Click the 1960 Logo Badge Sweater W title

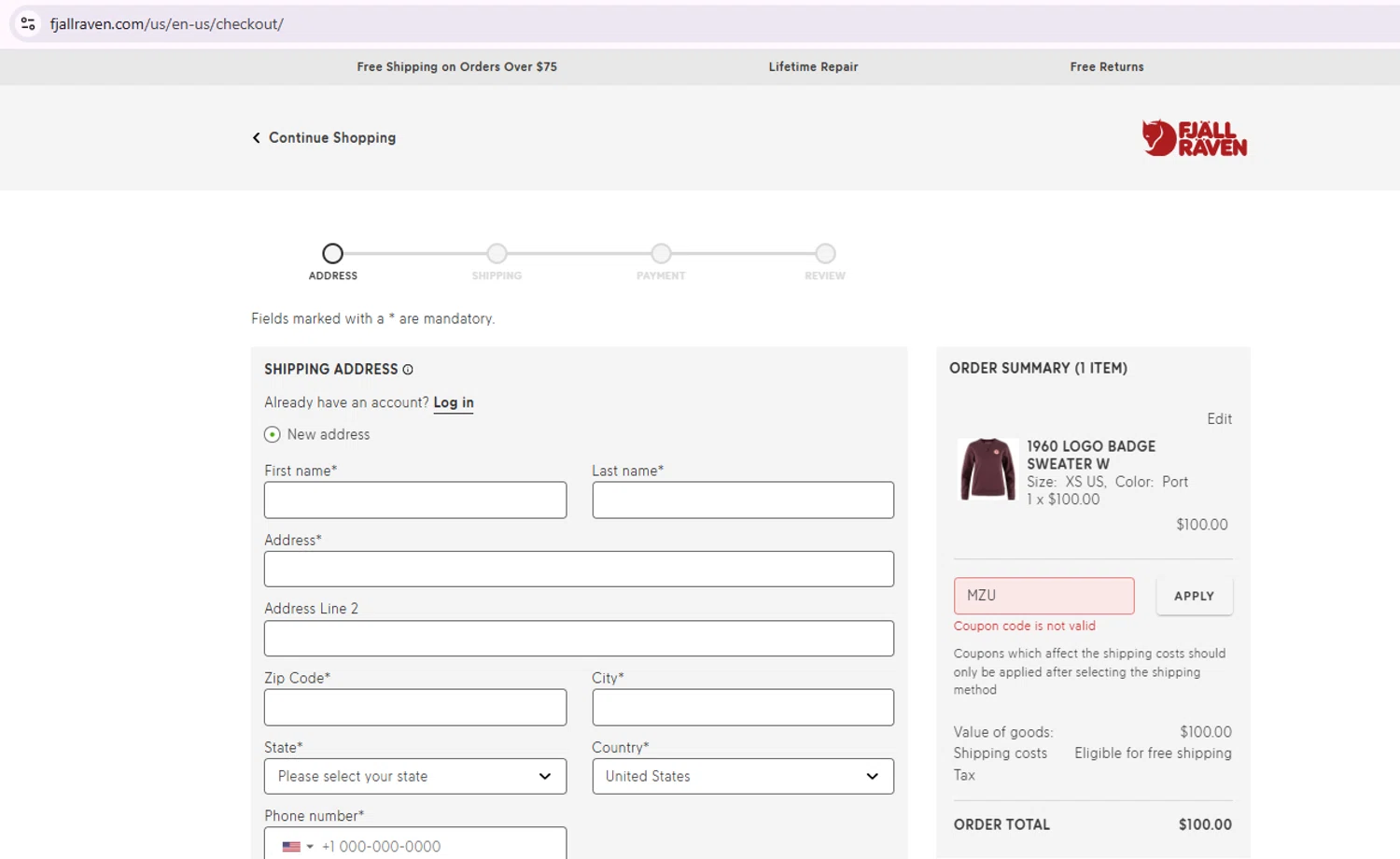pos(1090,455)
